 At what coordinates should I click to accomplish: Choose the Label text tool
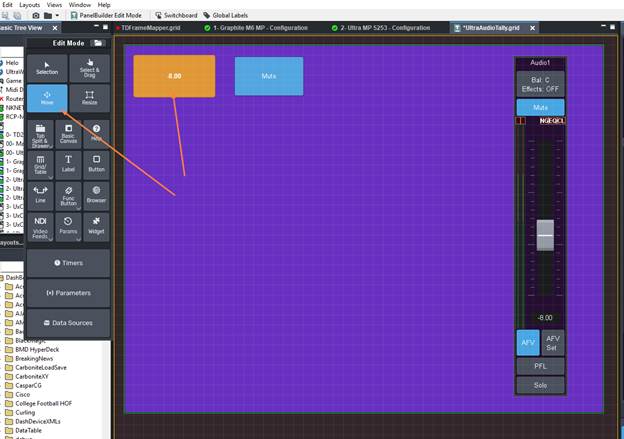coord(68,165)
